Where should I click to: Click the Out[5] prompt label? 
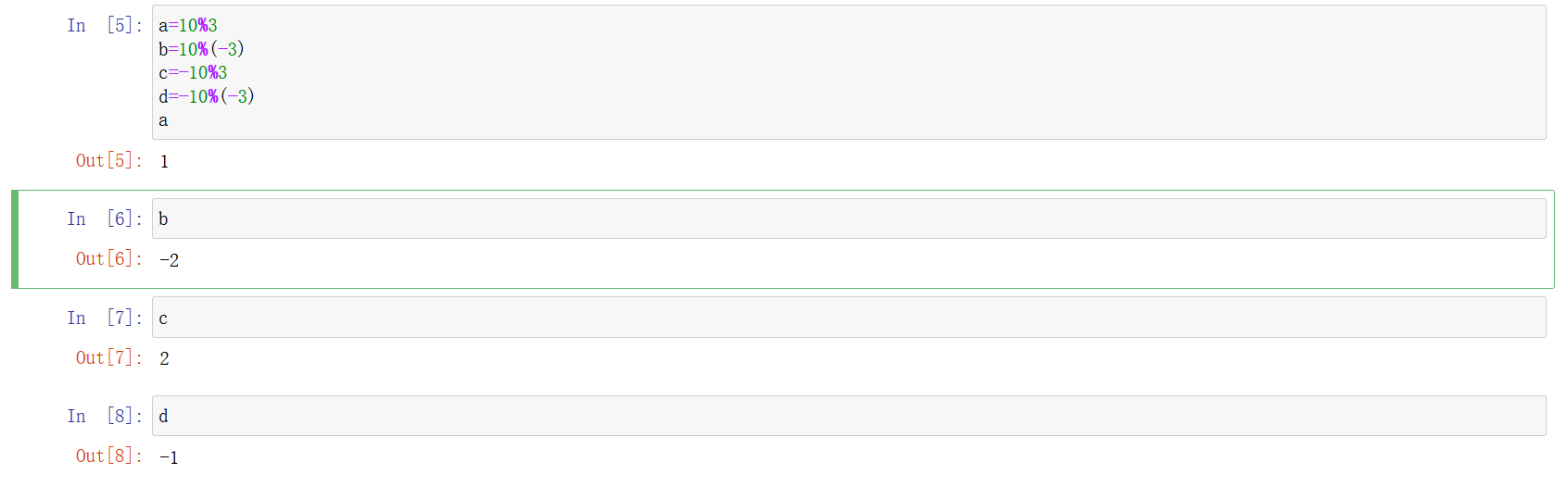[108, 161]
